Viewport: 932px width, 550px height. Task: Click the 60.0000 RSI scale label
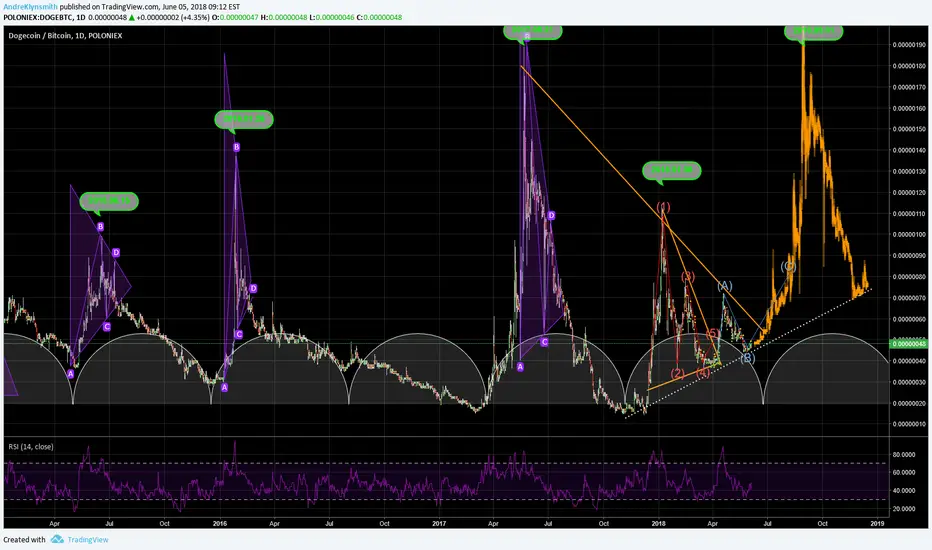point(903,473)
